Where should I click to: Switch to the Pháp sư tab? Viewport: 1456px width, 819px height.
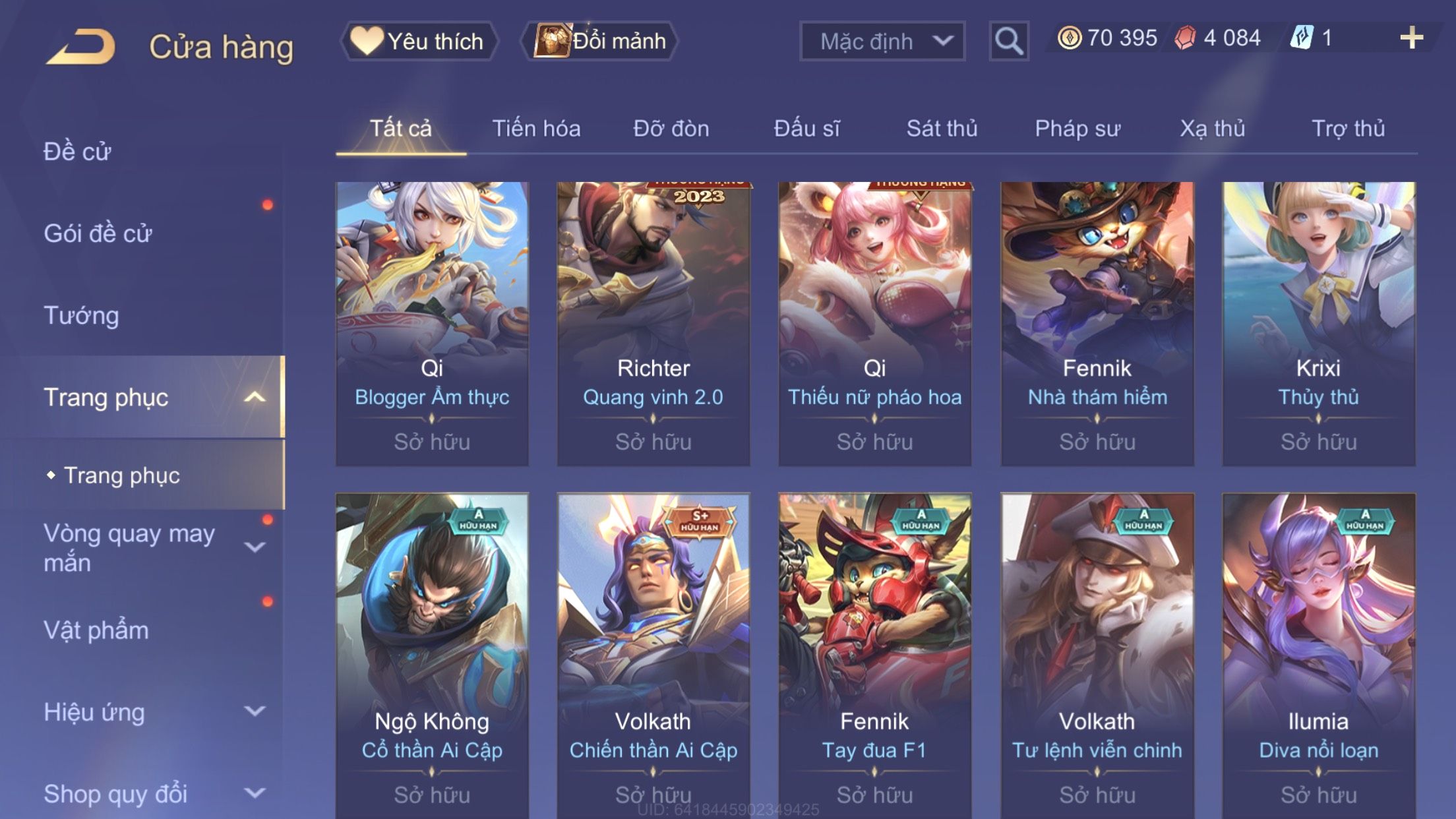pyautogui.click(x=1077, y=128)
